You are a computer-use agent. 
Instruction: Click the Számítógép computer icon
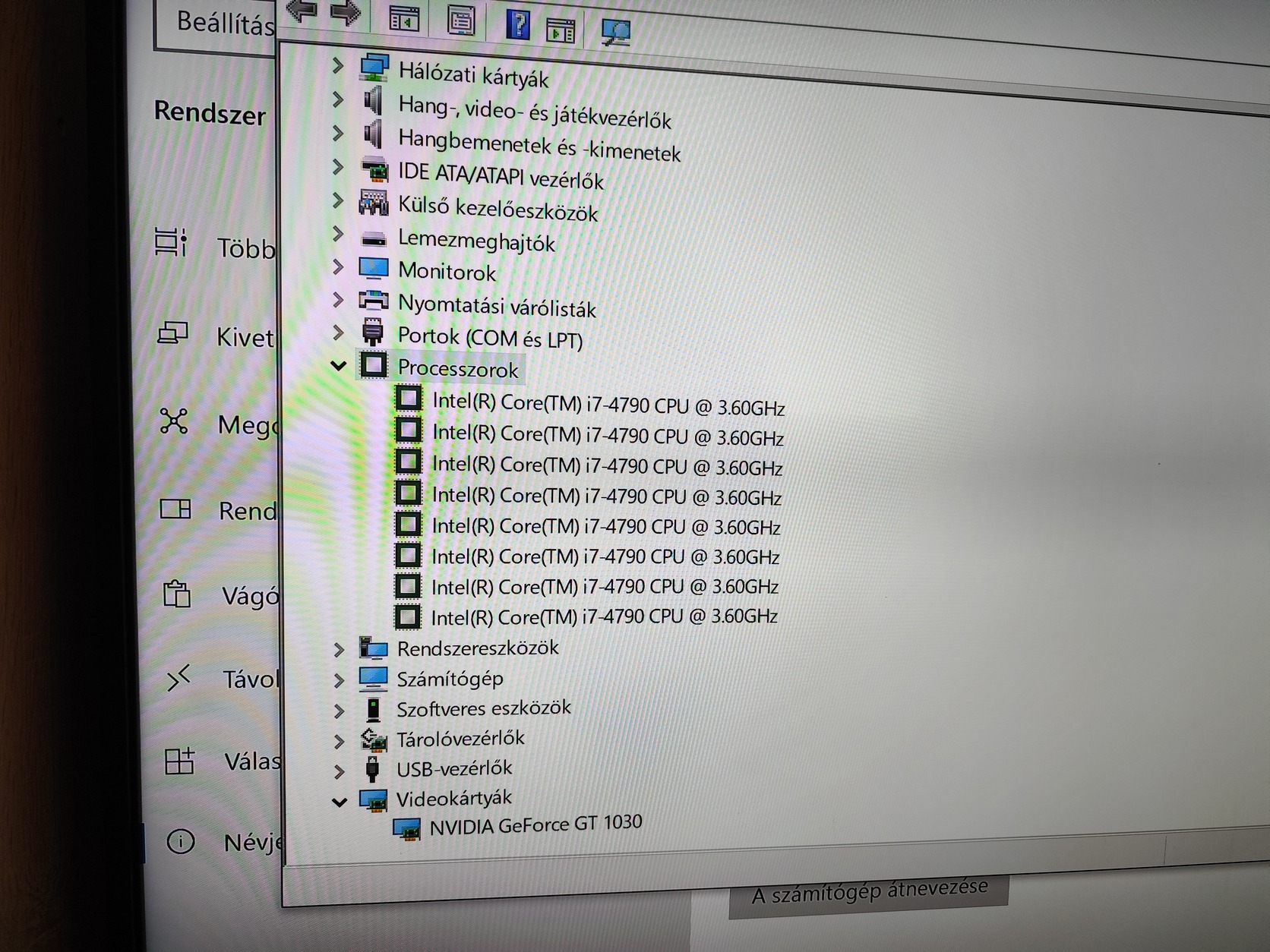coord(372,678)
